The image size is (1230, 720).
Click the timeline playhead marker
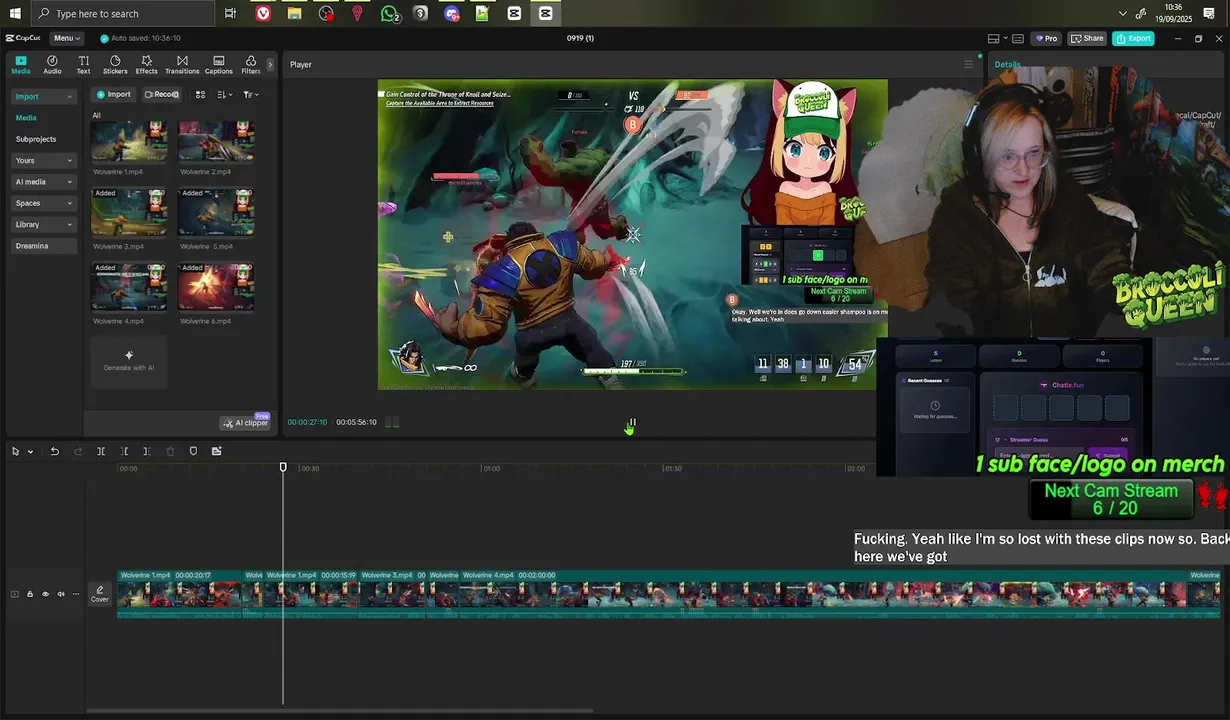[283, 467]
